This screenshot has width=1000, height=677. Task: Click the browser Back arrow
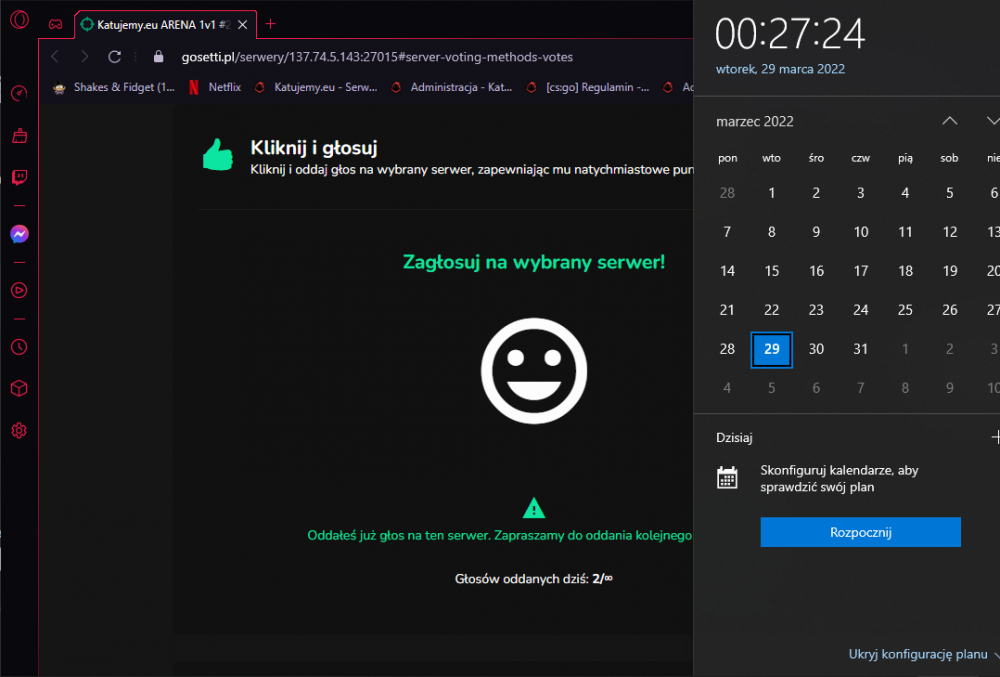(x=55, y=57)
